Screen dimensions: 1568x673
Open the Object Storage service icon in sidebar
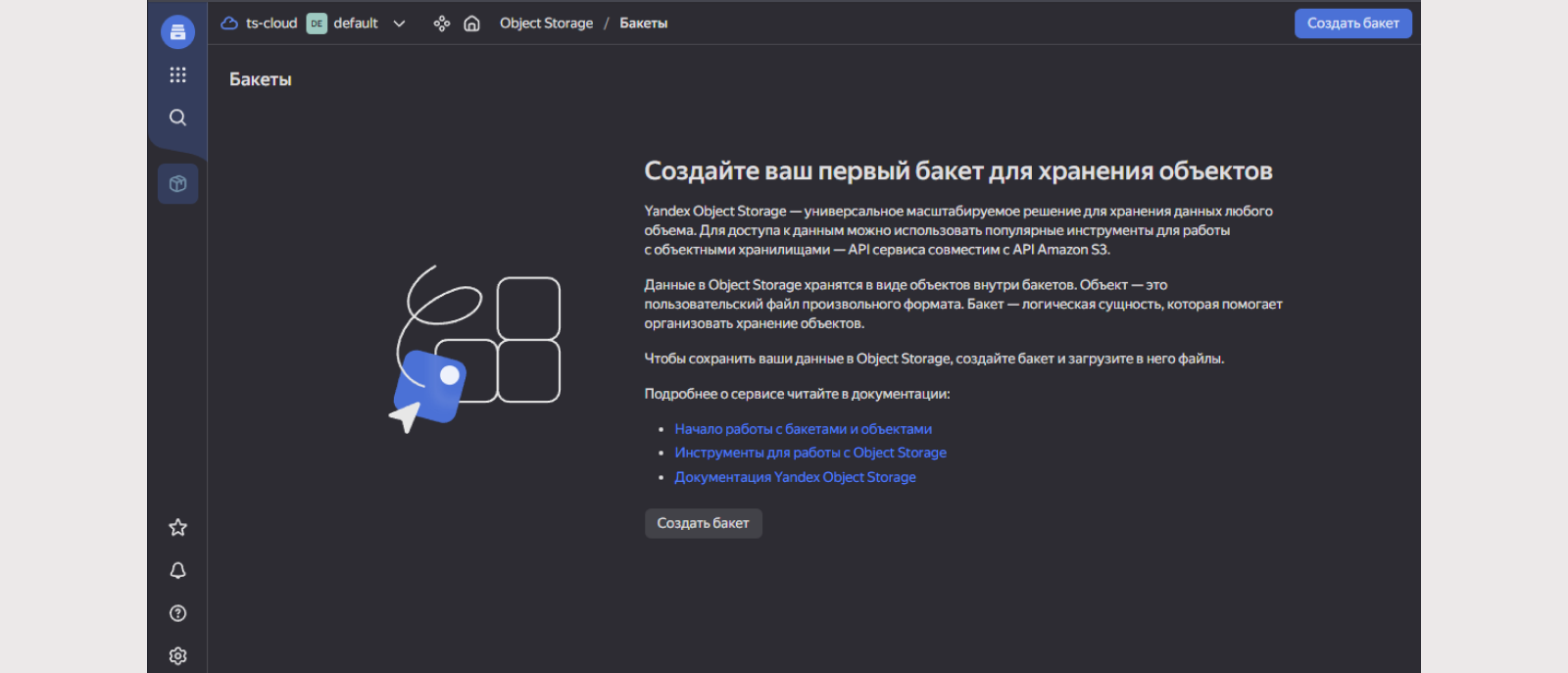tap(177, 32)
